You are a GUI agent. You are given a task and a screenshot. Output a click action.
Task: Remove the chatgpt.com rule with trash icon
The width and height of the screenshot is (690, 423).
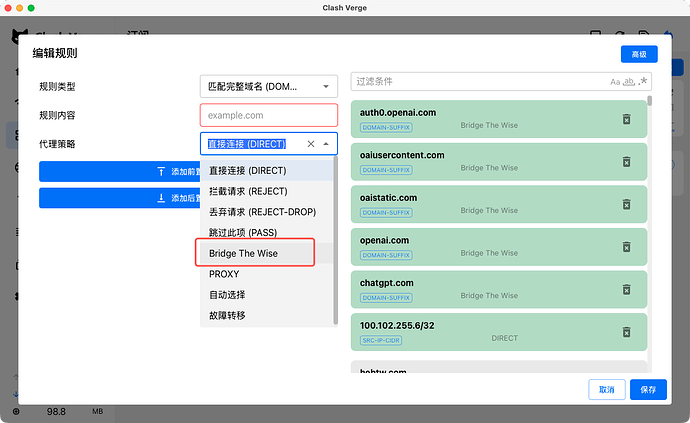coord(626,290)
